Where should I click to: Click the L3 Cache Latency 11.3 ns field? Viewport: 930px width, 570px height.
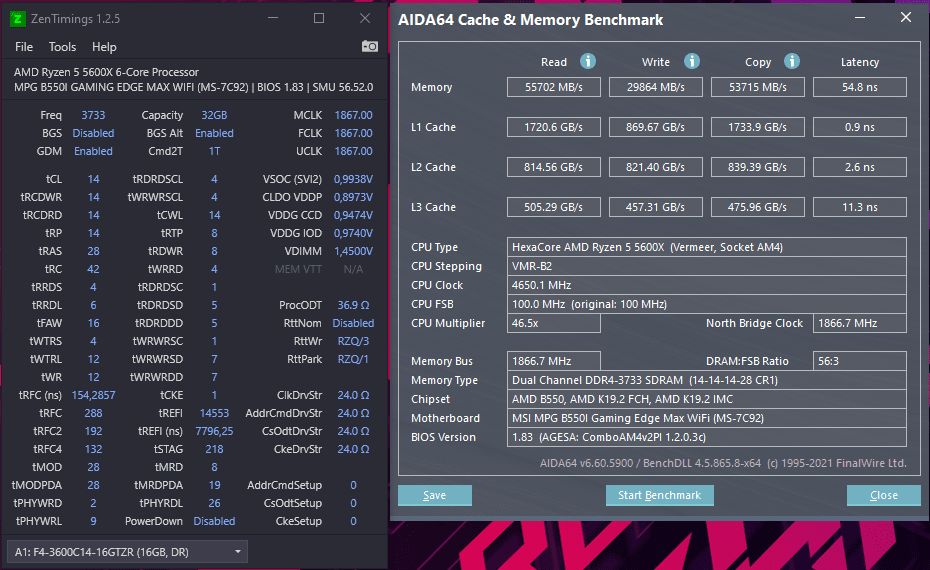pos(859,207)
